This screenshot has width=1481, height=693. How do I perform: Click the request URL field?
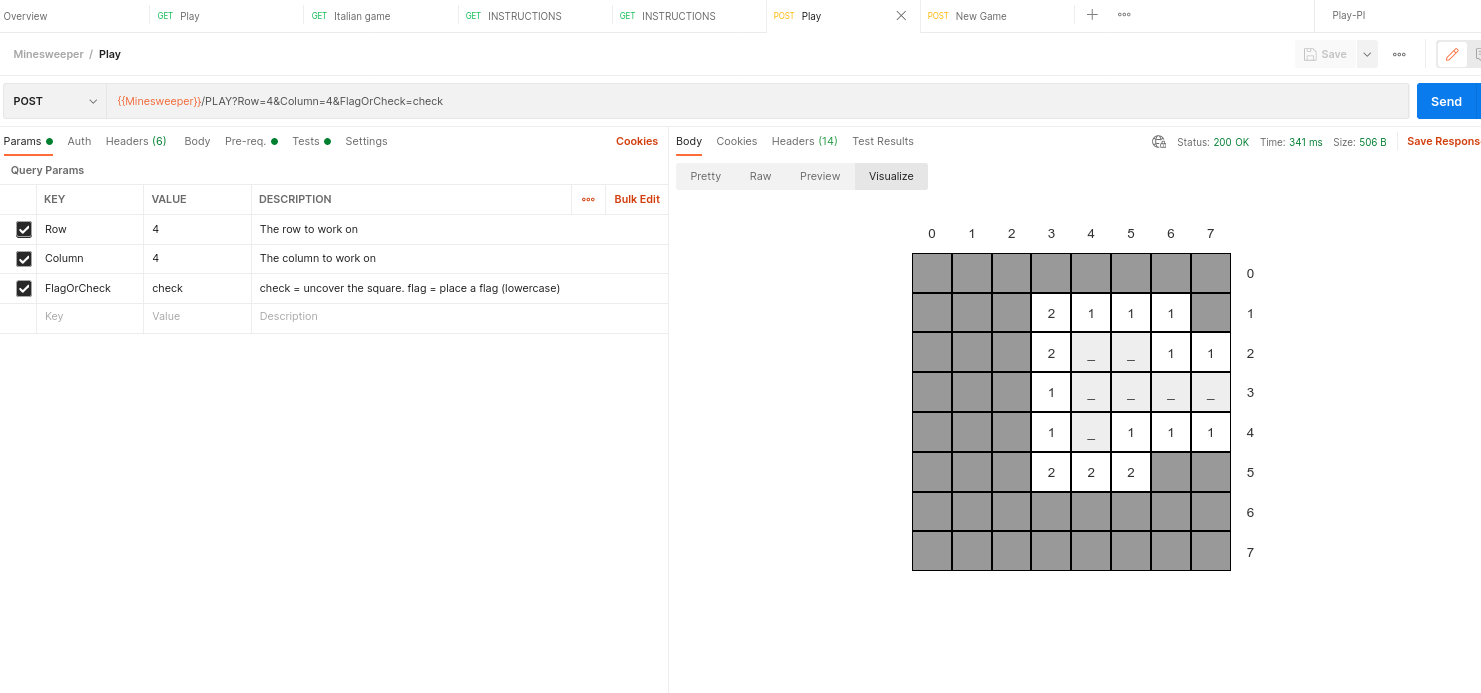click(x=758, y=101)
